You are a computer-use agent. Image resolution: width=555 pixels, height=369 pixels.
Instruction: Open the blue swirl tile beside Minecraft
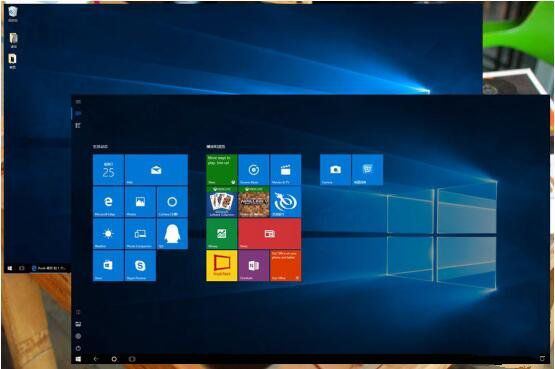286,202
